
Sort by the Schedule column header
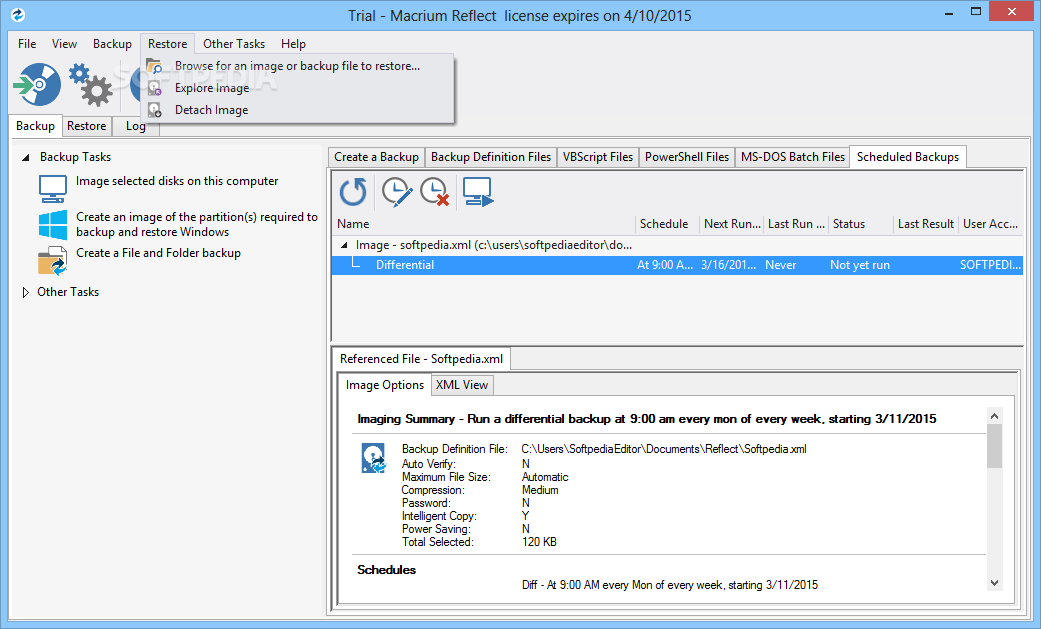667,224
